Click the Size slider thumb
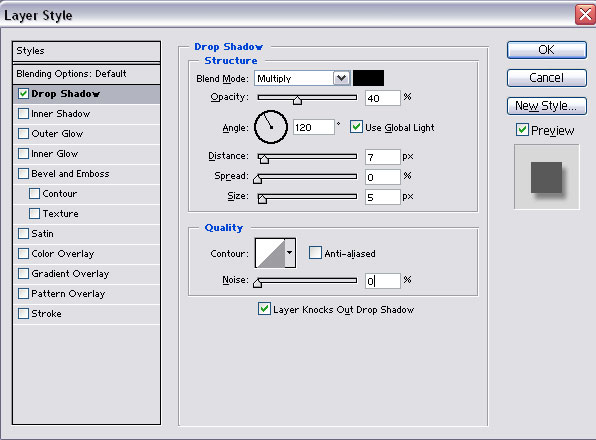 tap(262, 199)
